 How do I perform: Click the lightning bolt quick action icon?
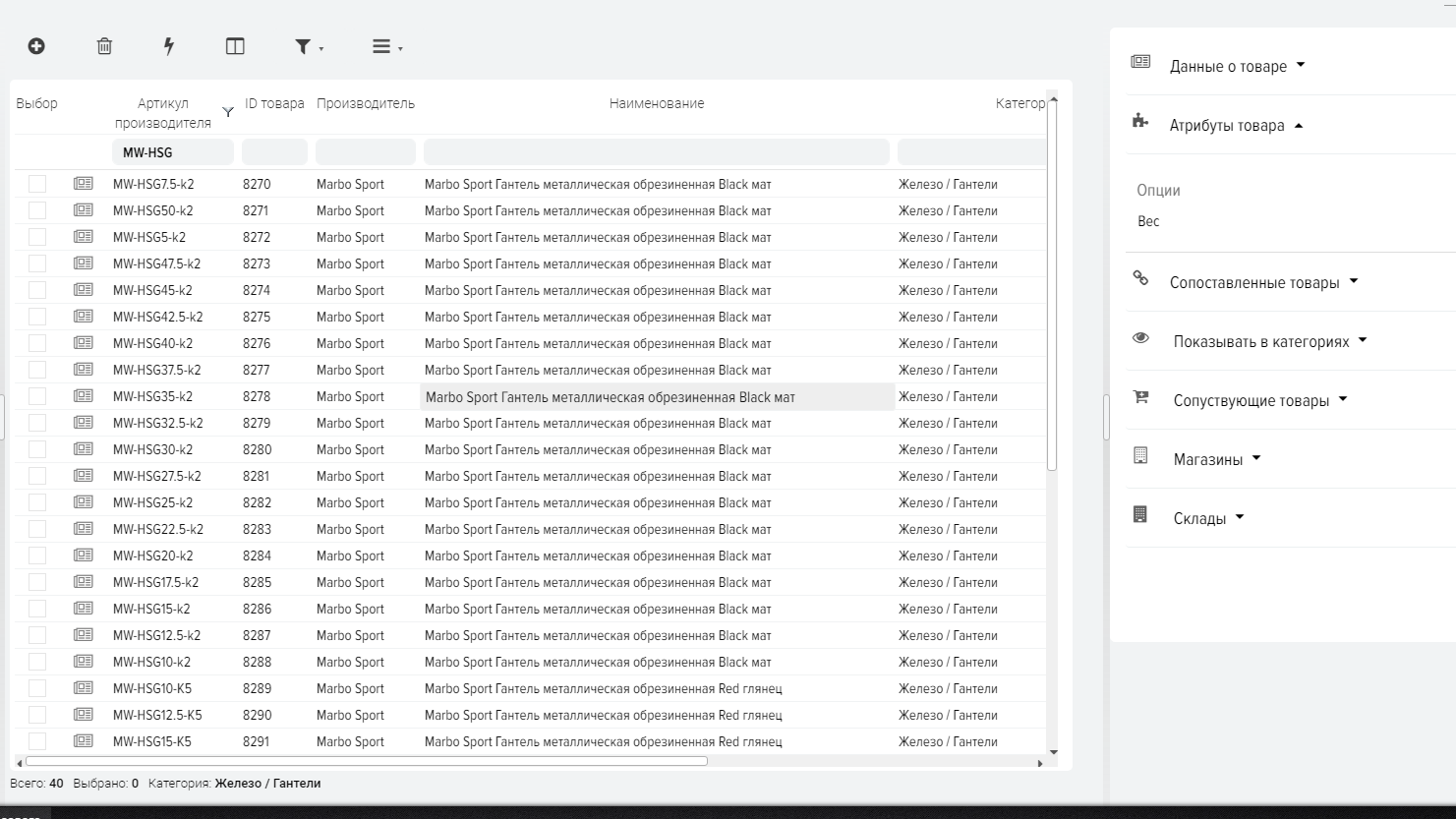[169, 46]
